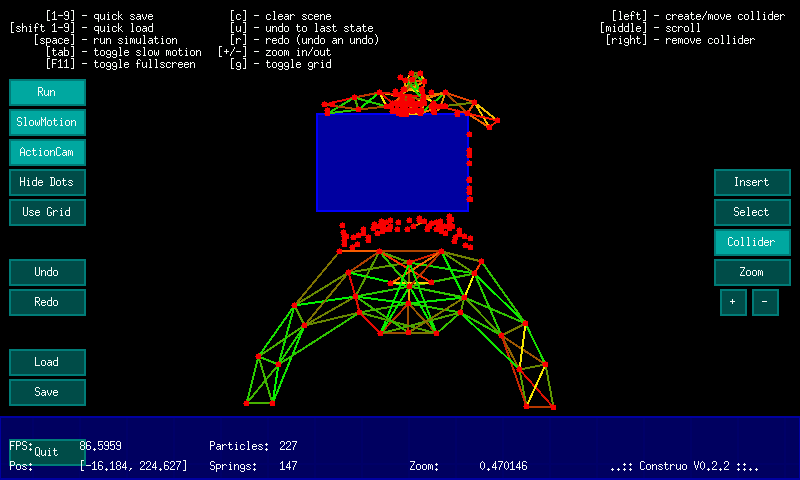Toggle the ActionCam option
Image resolution: width=800 pixels, height=480 pixels.
pos(47,152)
